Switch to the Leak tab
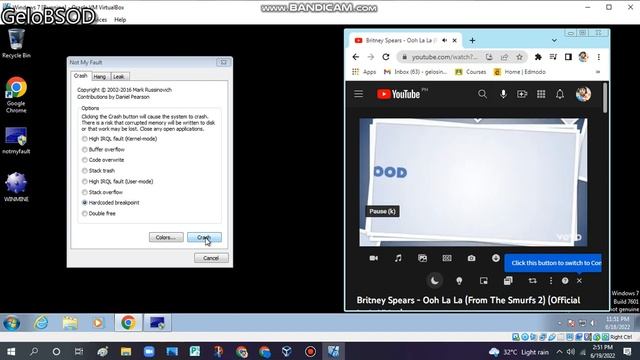Viewport: 640px width, 360px height. [x=119, y=77]
